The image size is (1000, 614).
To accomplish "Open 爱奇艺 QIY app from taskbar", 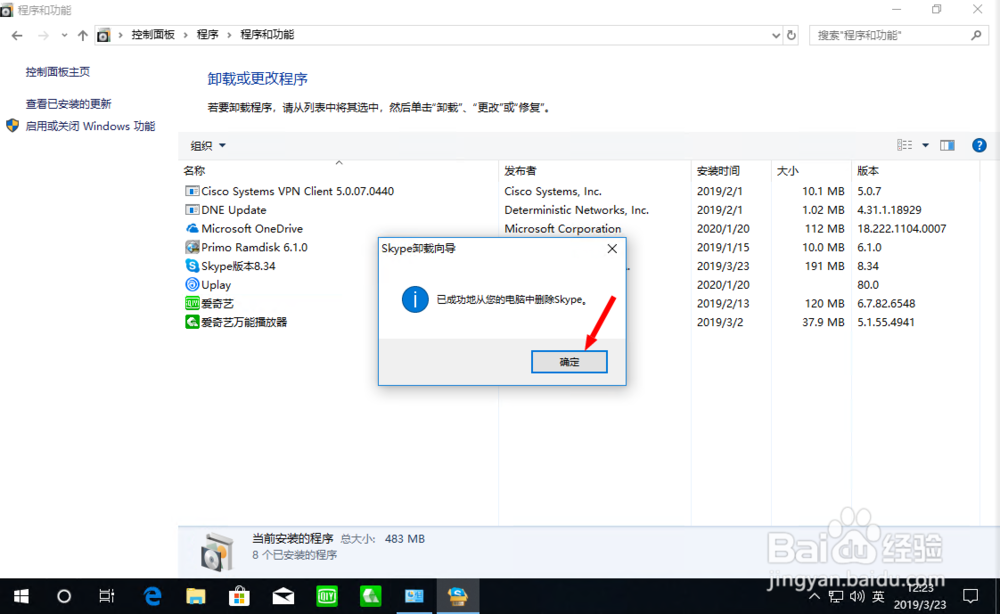I will (327, 596).
